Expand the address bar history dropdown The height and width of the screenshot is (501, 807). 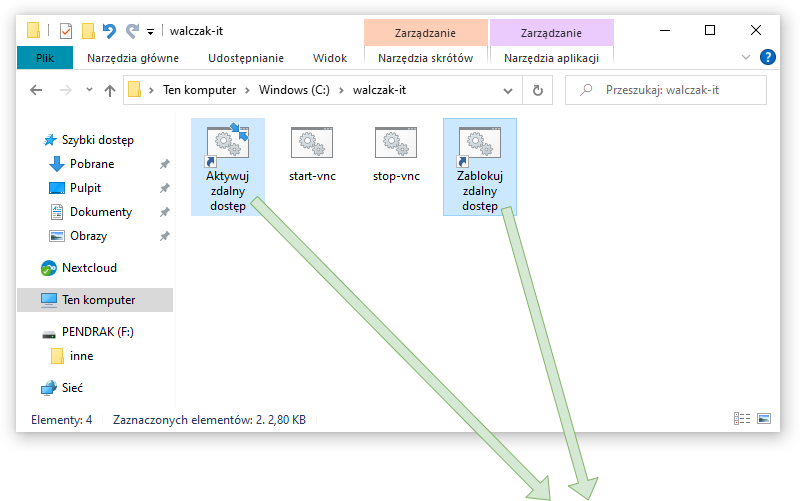click(508, 91)
